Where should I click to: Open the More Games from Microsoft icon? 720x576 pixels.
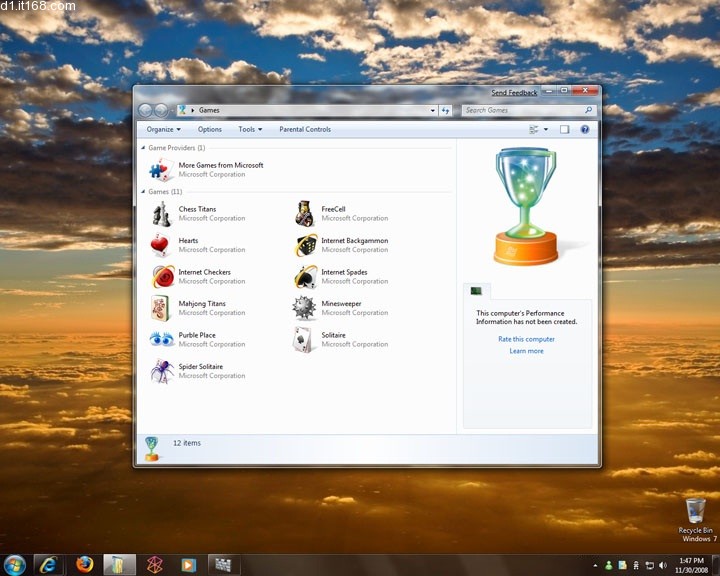click(x=161, y=169)
